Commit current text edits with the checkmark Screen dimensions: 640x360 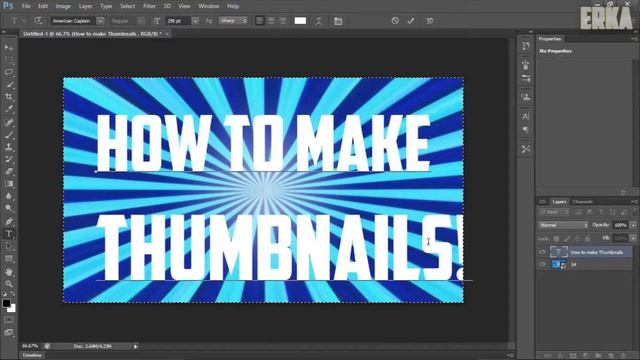[x=411, y=20]
